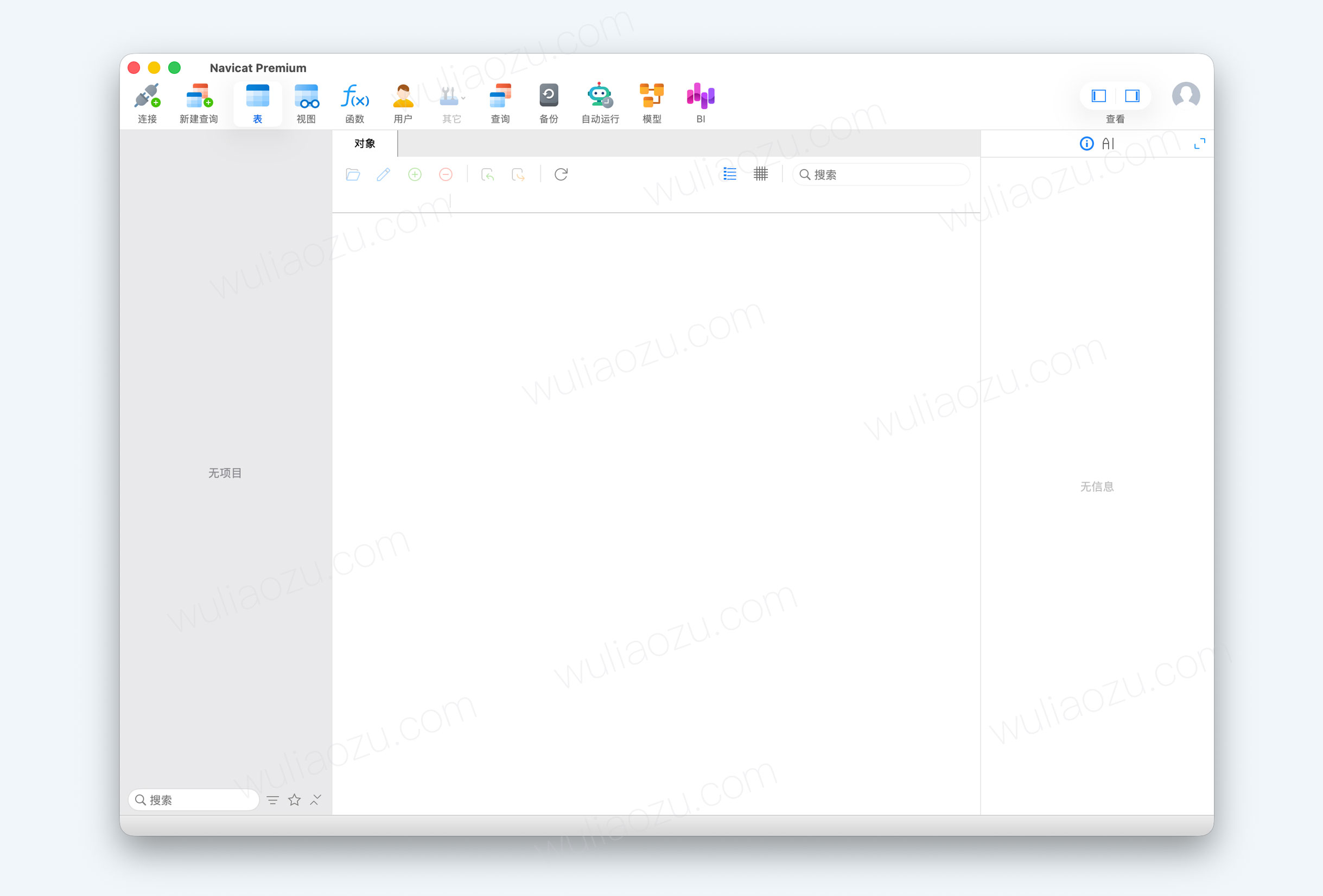Open the BI charts section
The image size is (1323, 896).
coord(701,97)
